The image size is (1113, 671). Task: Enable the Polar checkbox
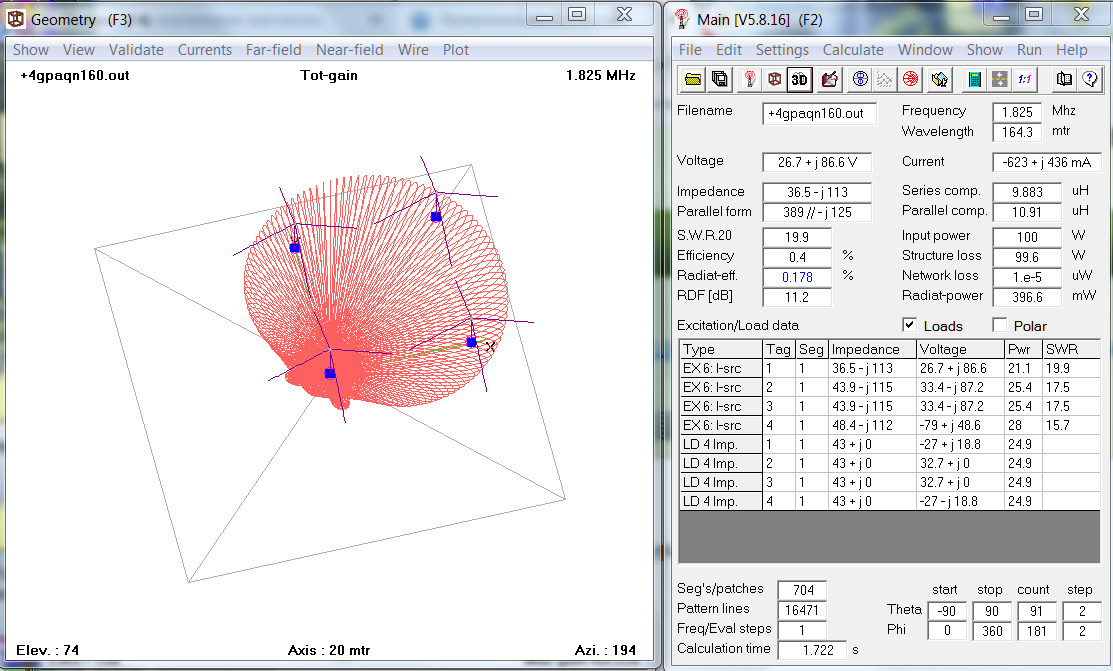pos(999,324)
